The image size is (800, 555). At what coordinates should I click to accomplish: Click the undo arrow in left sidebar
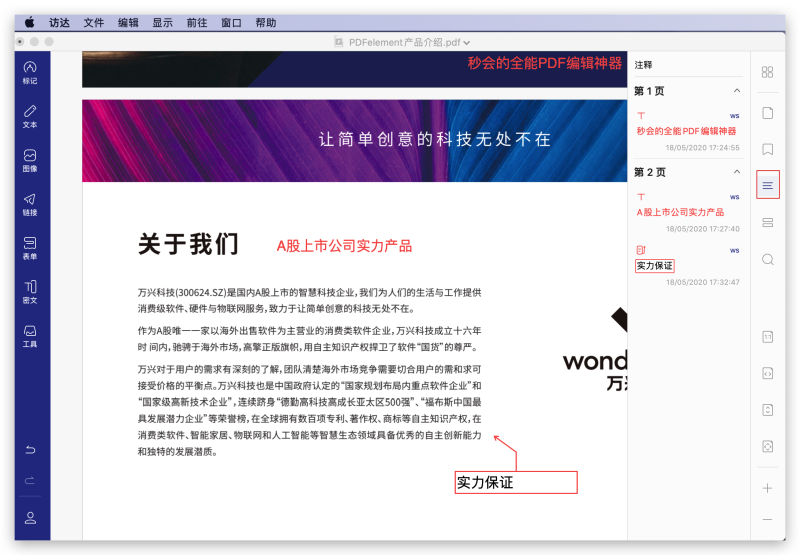coord(30,450)
